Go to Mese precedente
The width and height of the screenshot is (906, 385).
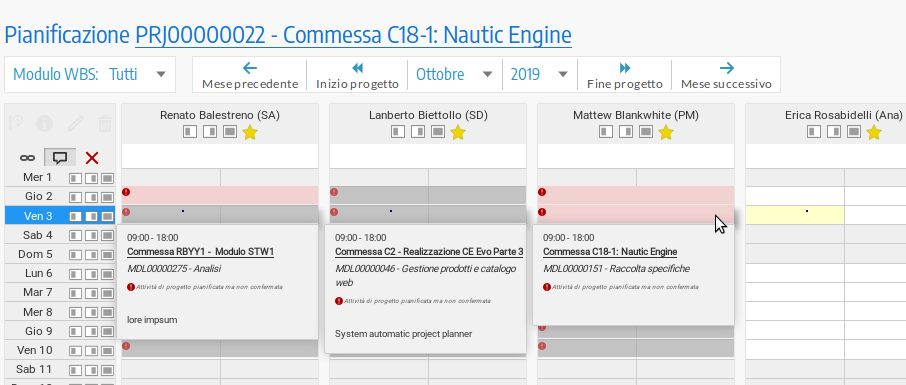(x=250, y=75)
